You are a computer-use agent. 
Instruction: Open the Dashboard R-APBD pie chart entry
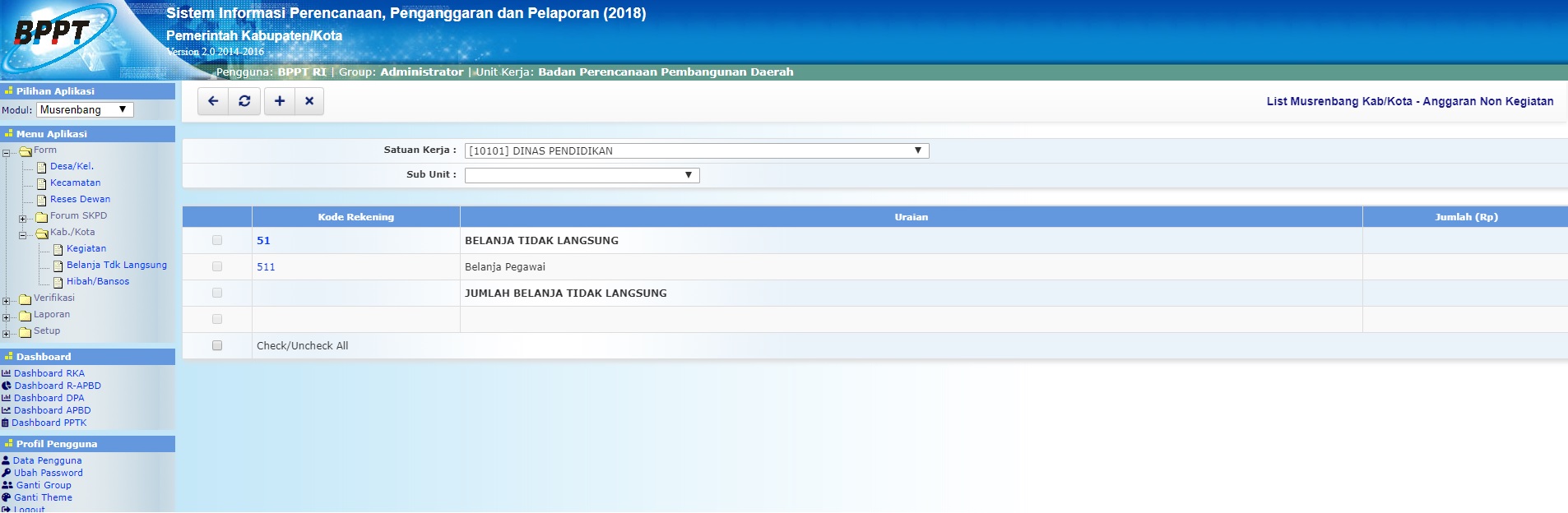[57, 386]
